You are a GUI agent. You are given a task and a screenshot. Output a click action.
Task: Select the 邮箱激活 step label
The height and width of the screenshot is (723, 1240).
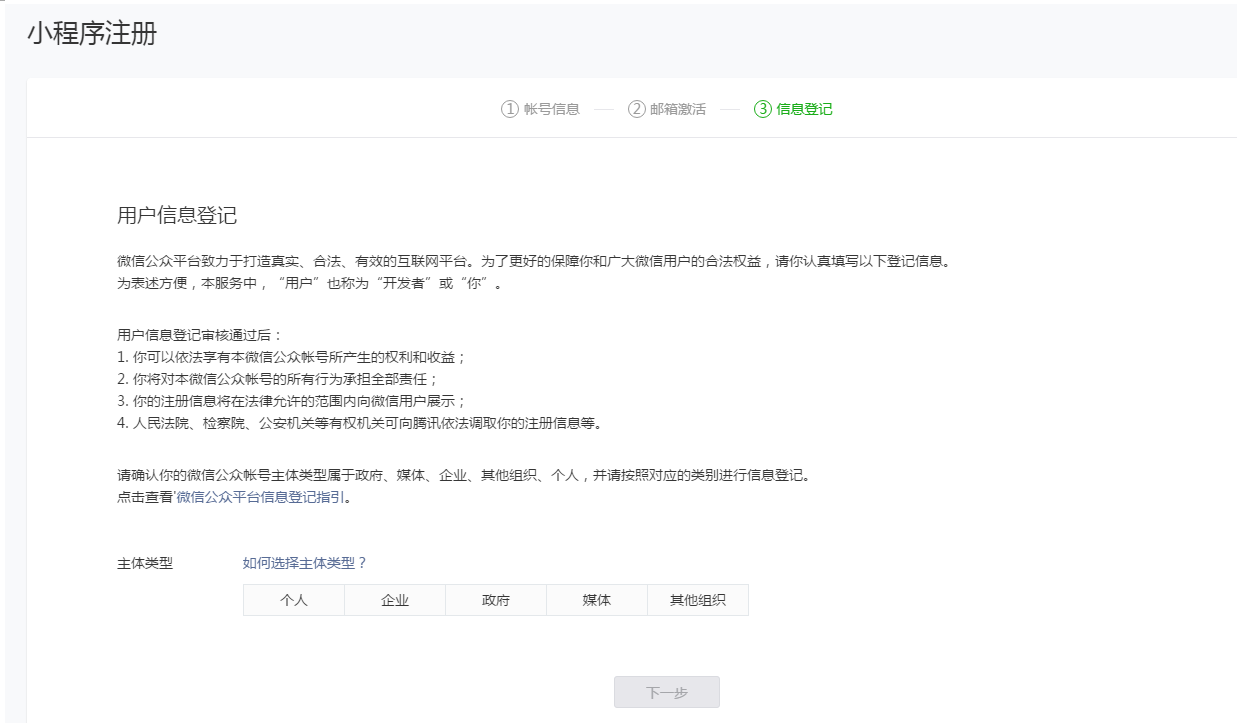[x=678, y=109]
